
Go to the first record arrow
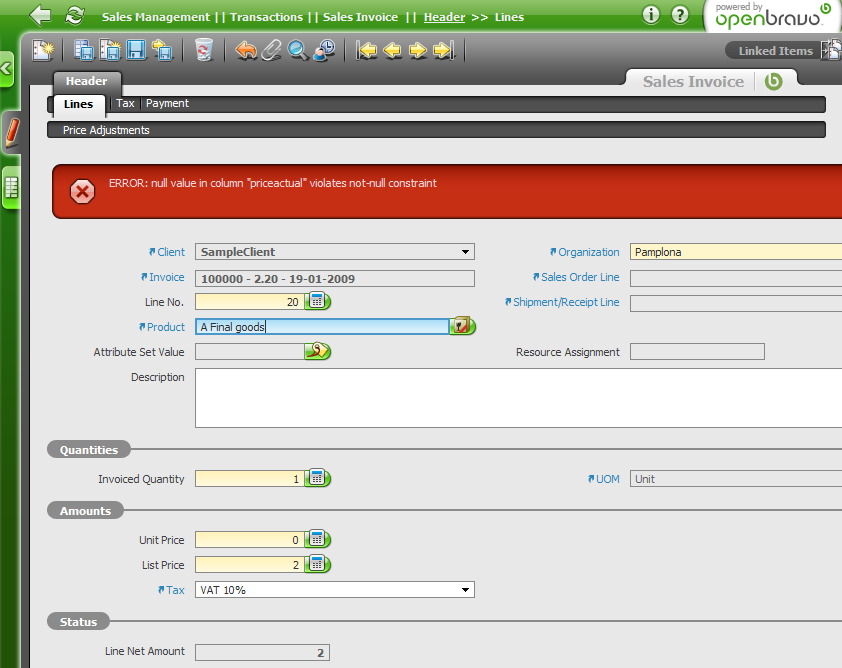(x=367, y=49)
